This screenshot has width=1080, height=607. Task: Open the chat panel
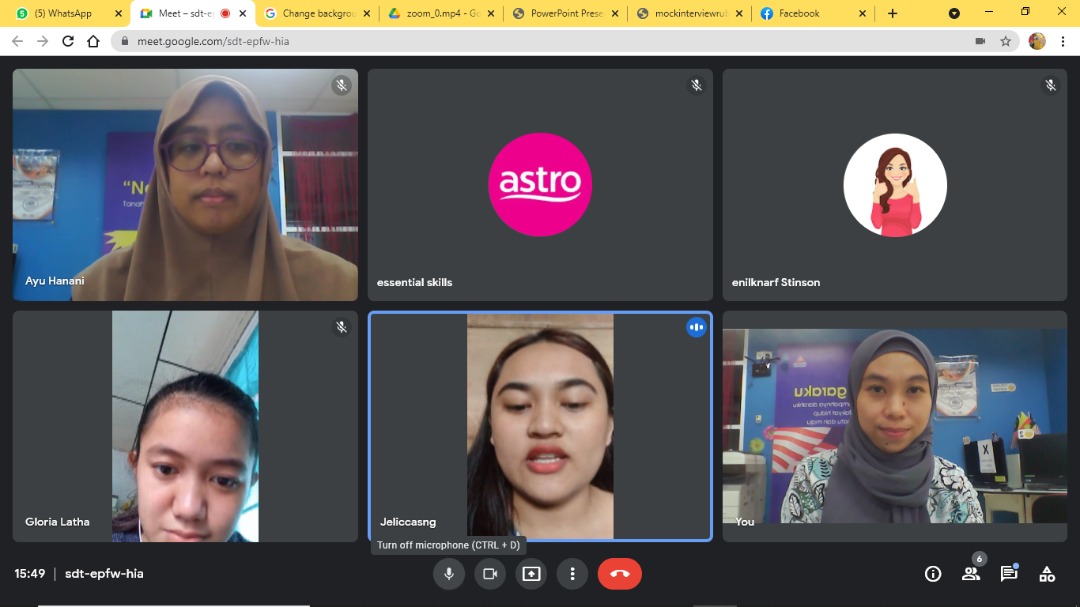[1009, 574]
